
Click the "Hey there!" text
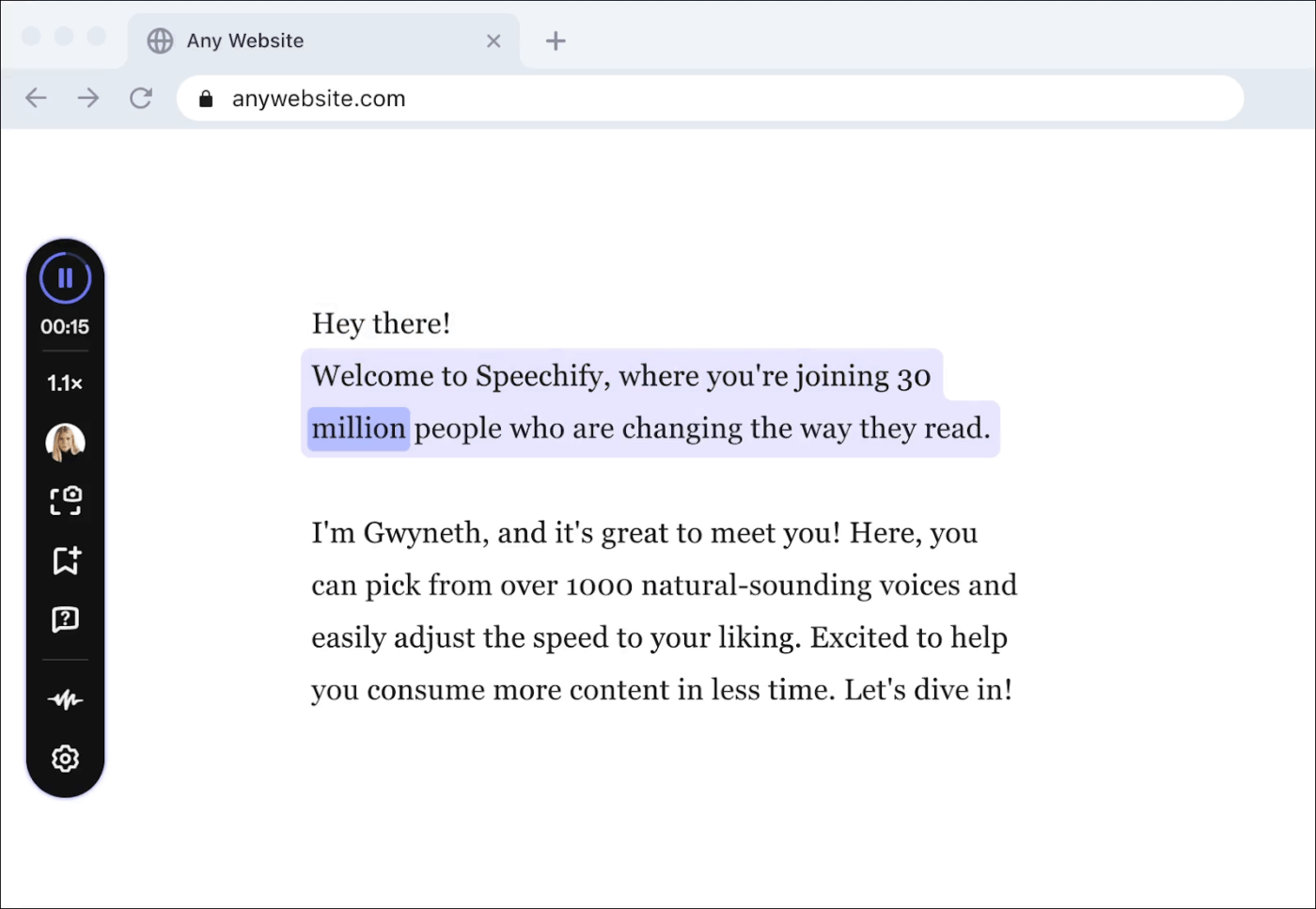pos(381,323)
